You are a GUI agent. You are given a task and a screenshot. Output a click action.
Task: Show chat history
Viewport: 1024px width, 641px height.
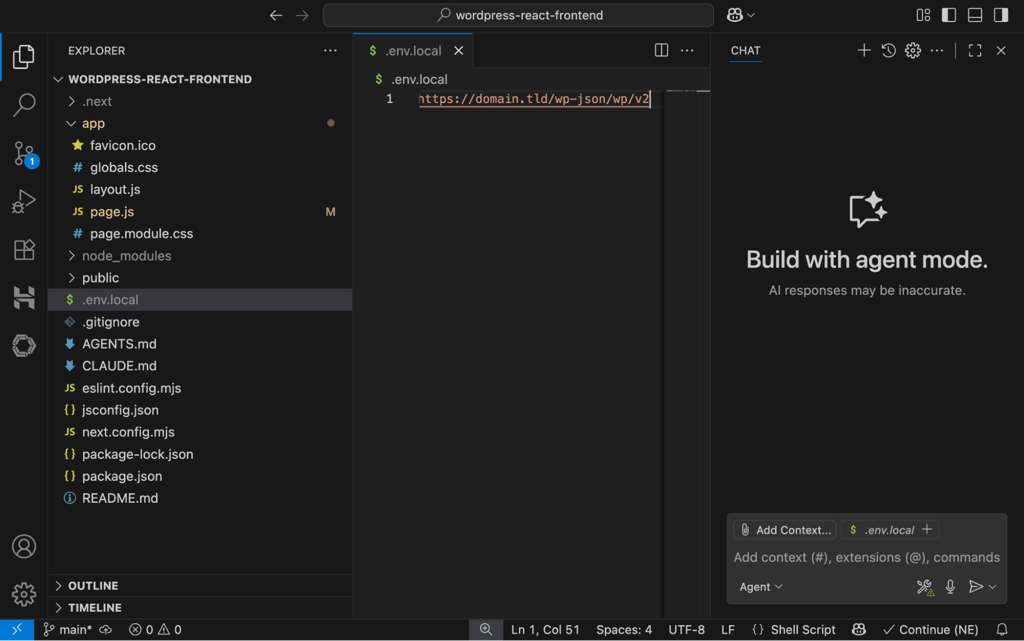(888, 50)
